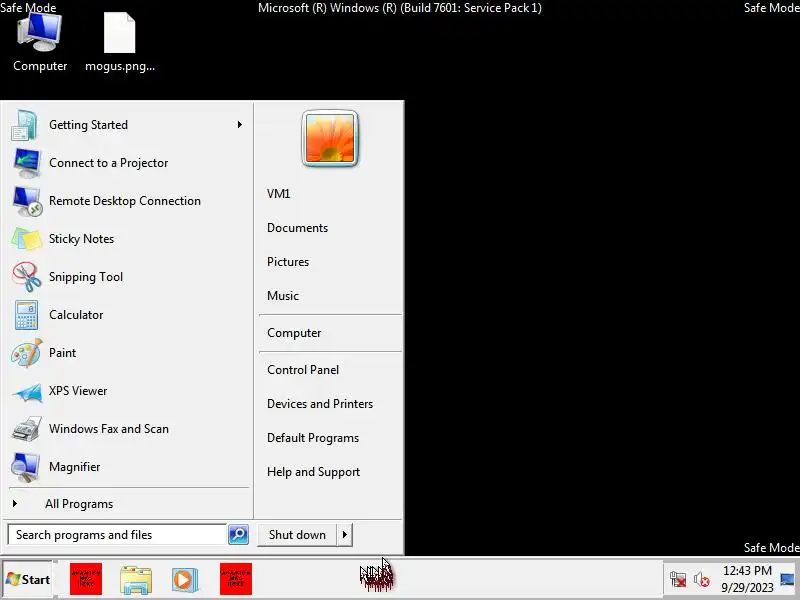The width and height of the screenshot is (800, 600).
Task: Open the Shut down options arrow
Action: point(344,535)
